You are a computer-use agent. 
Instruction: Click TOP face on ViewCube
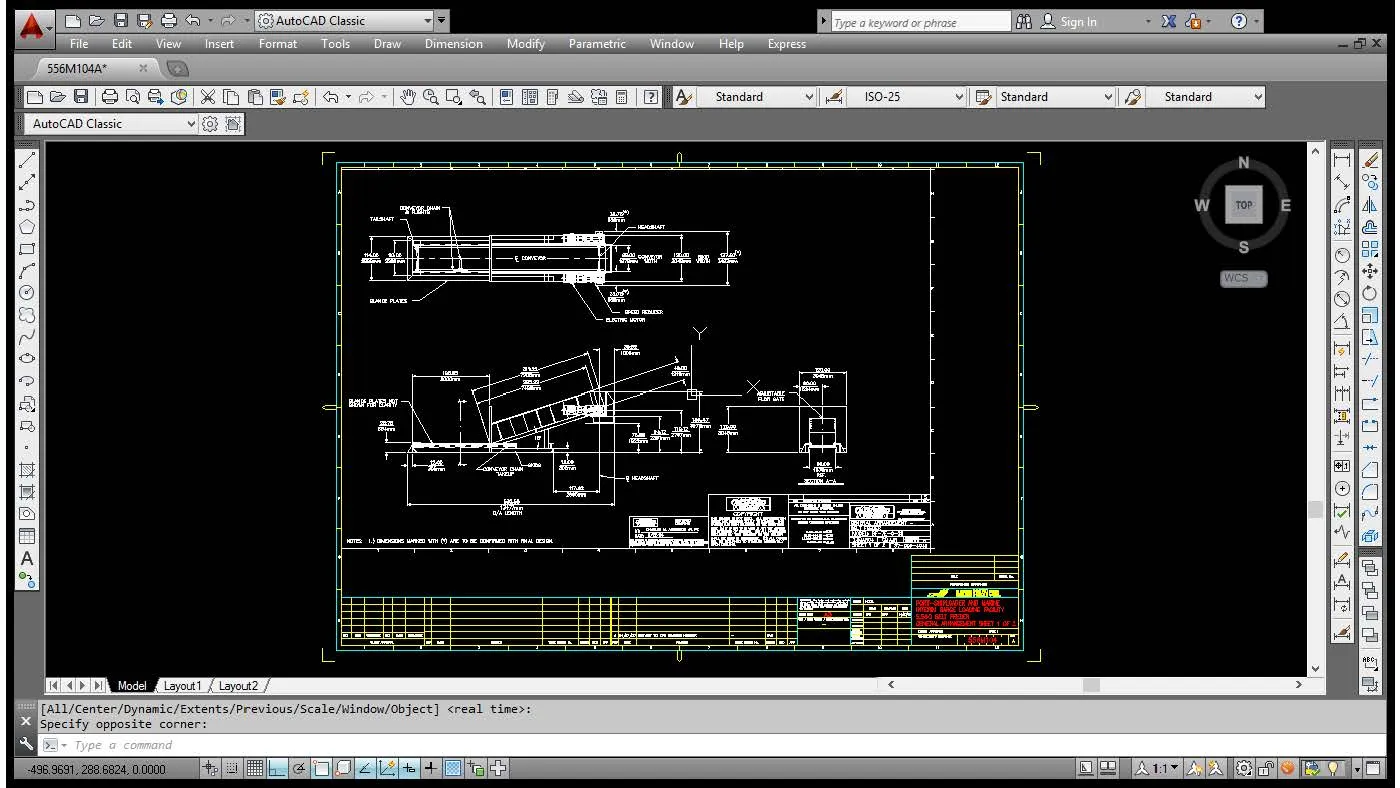1243,205
